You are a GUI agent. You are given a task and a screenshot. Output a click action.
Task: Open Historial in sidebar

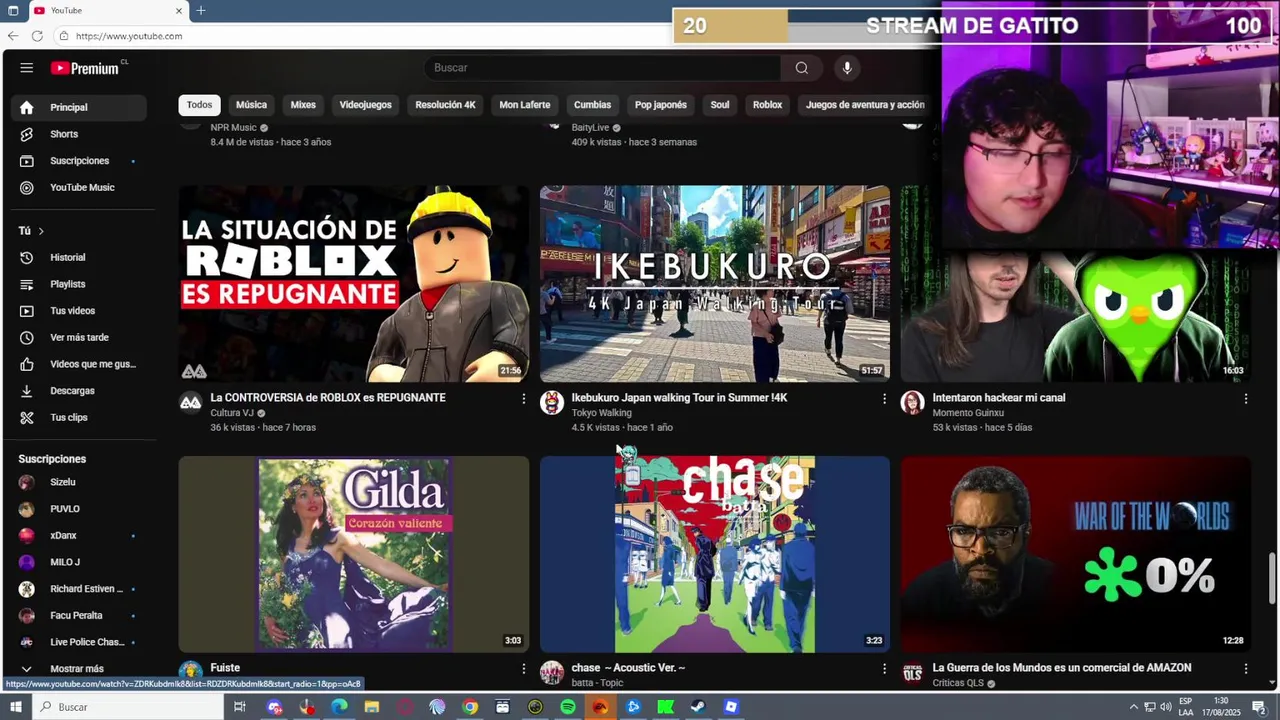pos(80,257)
